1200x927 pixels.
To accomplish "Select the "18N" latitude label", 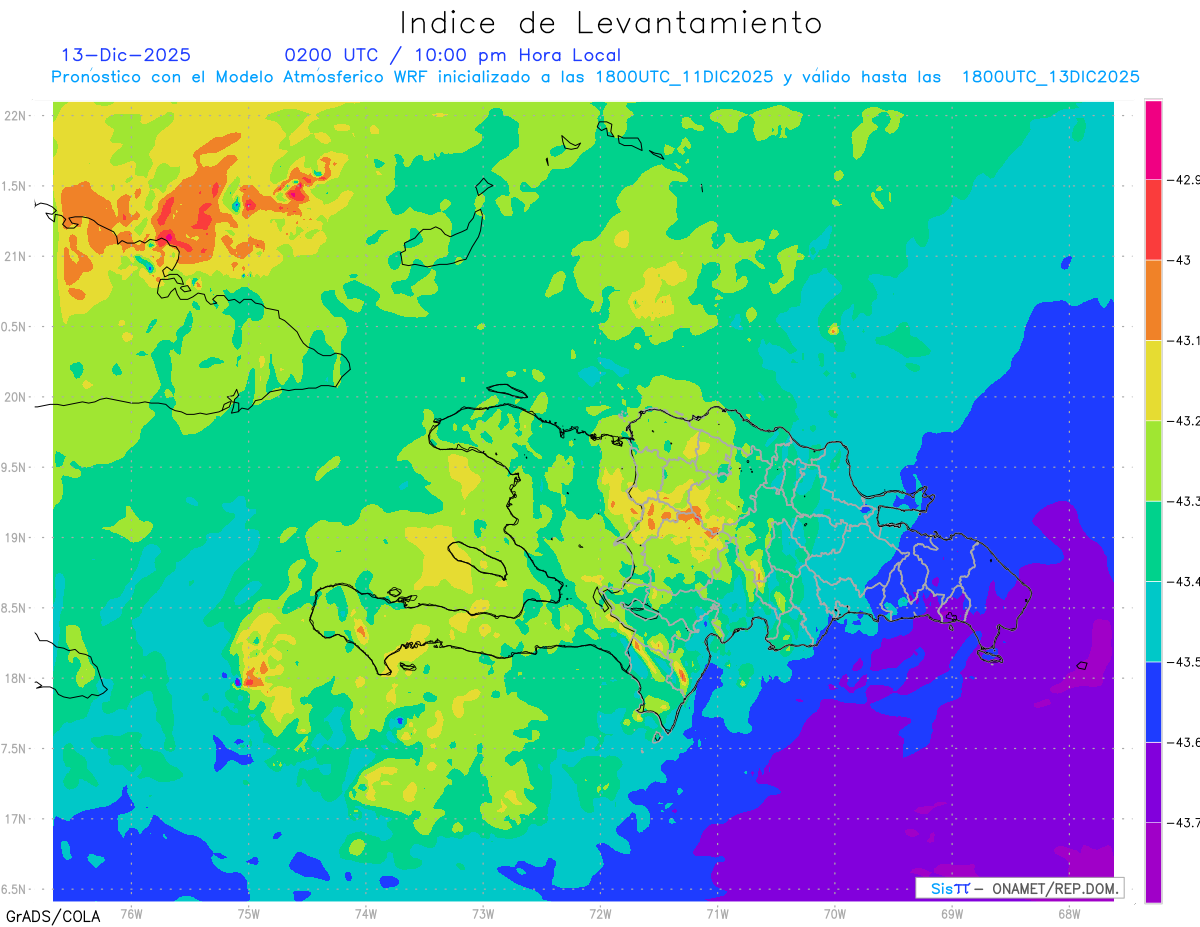I will tap(17, 679).
